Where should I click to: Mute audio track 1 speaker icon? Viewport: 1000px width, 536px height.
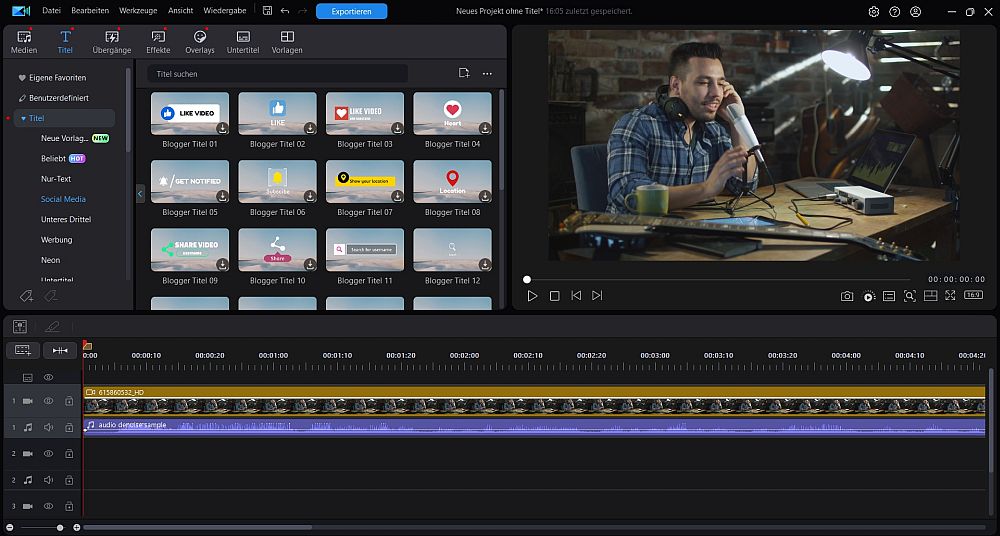coord(48,427)
